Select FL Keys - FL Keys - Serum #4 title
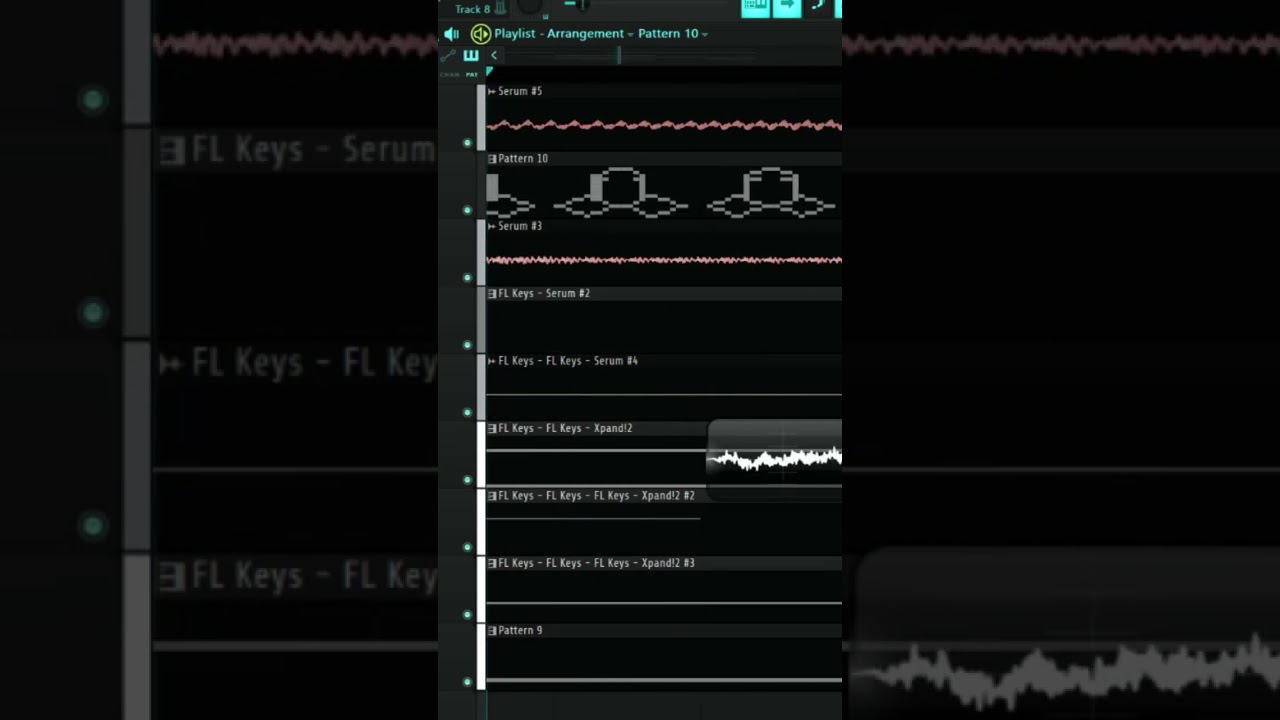1280x720 pixels. click(568, 361)
